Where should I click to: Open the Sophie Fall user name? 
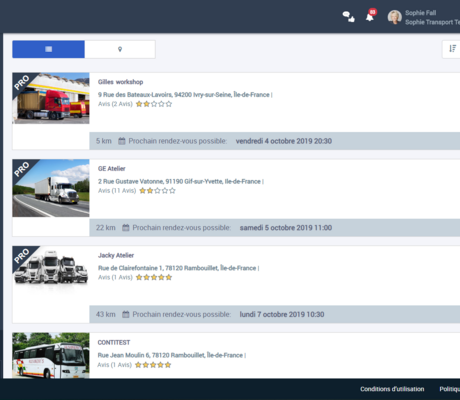pos(420,13)
